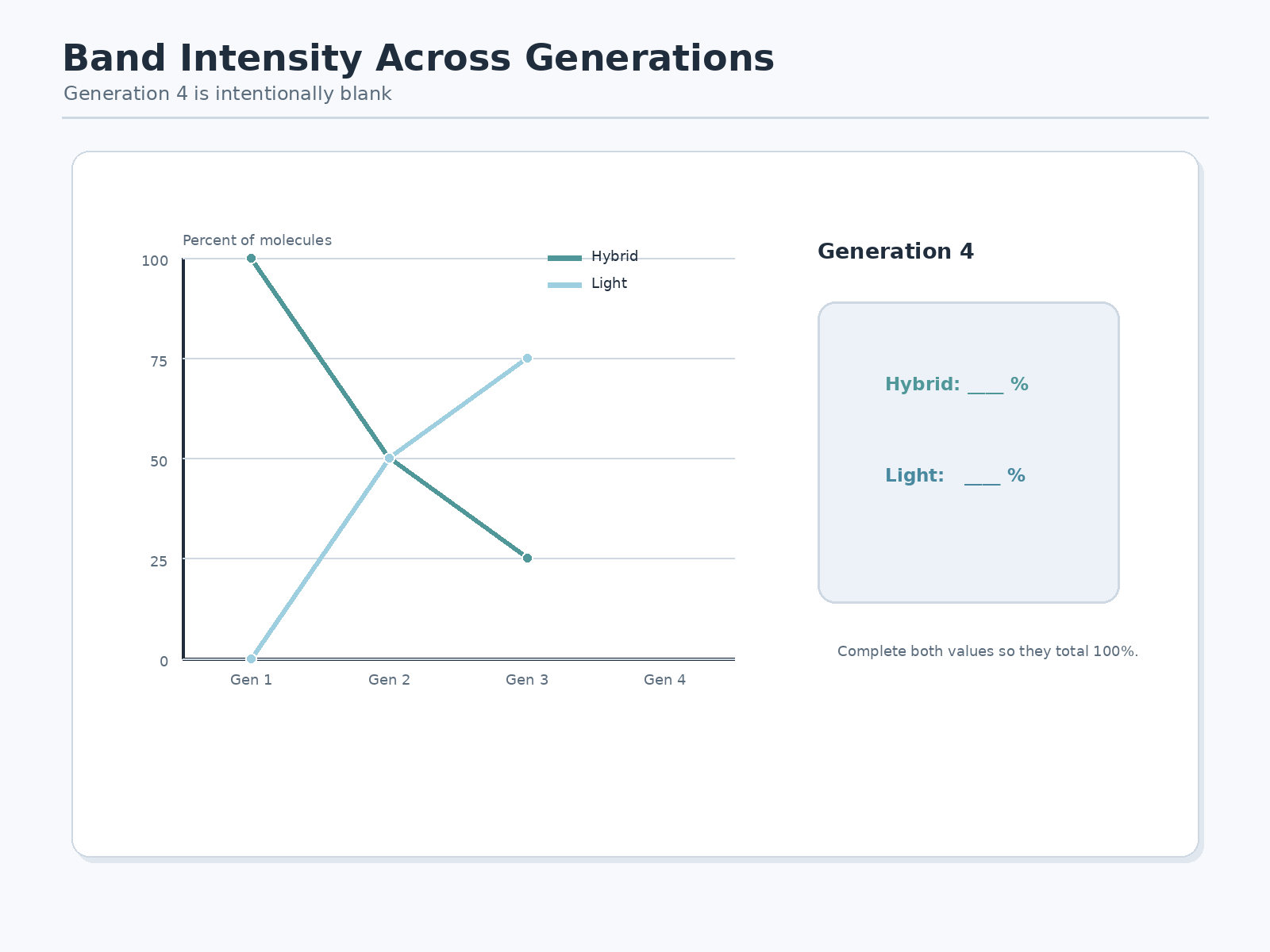Click the 100 tick on the y-axis
This screenshot has width=1270, height=952.
pos(155,261)
